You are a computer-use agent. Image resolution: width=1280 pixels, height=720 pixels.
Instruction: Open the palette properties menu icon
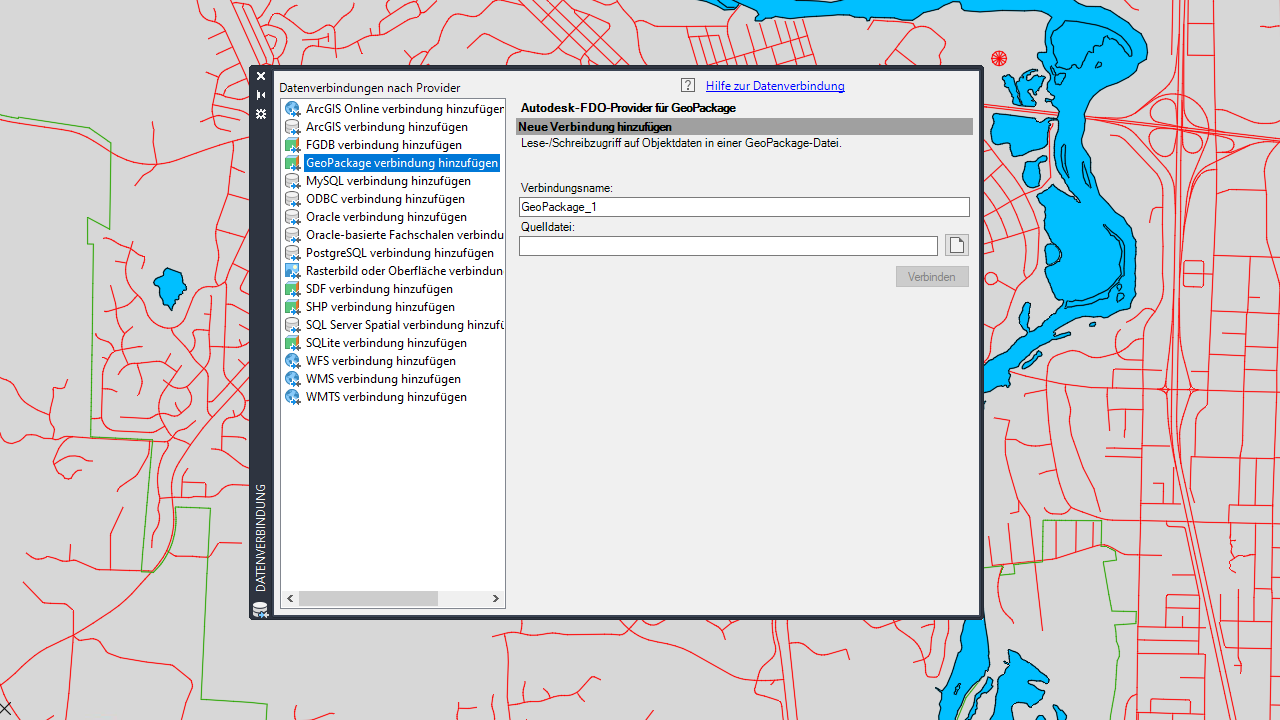261,114
